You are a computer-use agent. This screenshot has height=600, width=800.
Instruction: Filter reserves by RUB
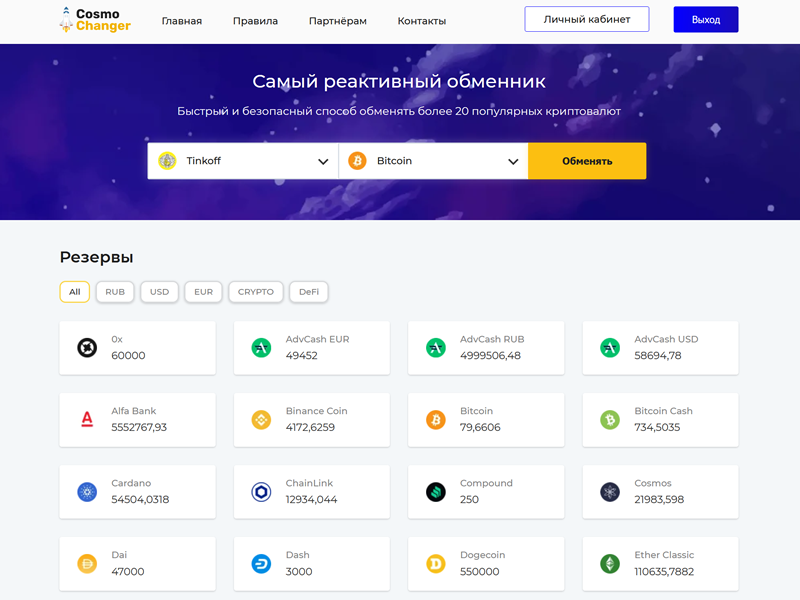115,292
